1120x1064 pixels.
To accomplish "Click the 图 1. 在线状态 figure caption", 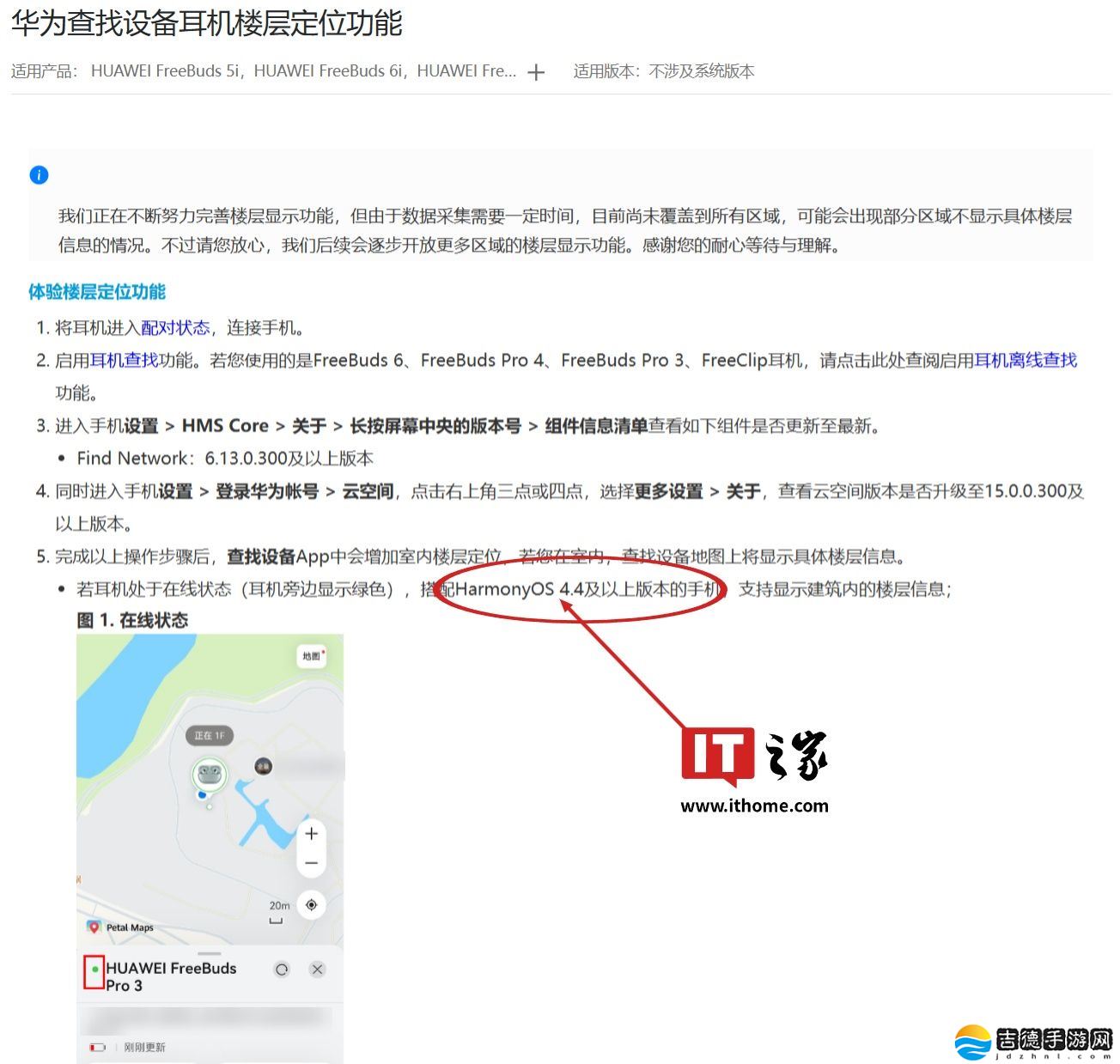I will click(x=132, y=620).
